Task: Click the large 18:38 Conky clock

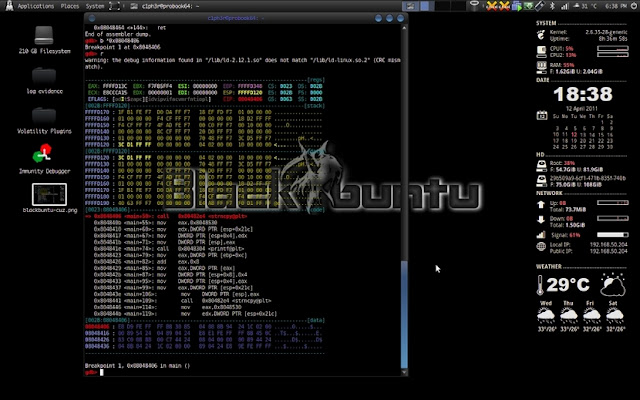Action: (x=583, y=94)
